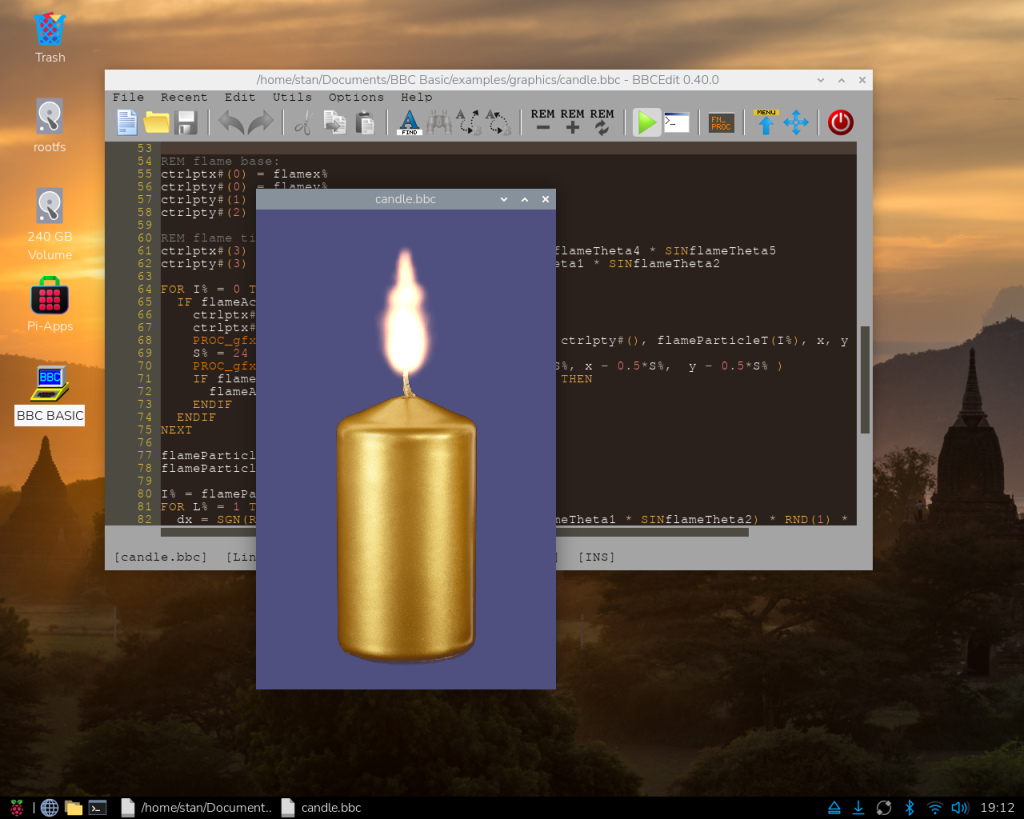
Task: Open the Help menu
Action: coord(416,97)
